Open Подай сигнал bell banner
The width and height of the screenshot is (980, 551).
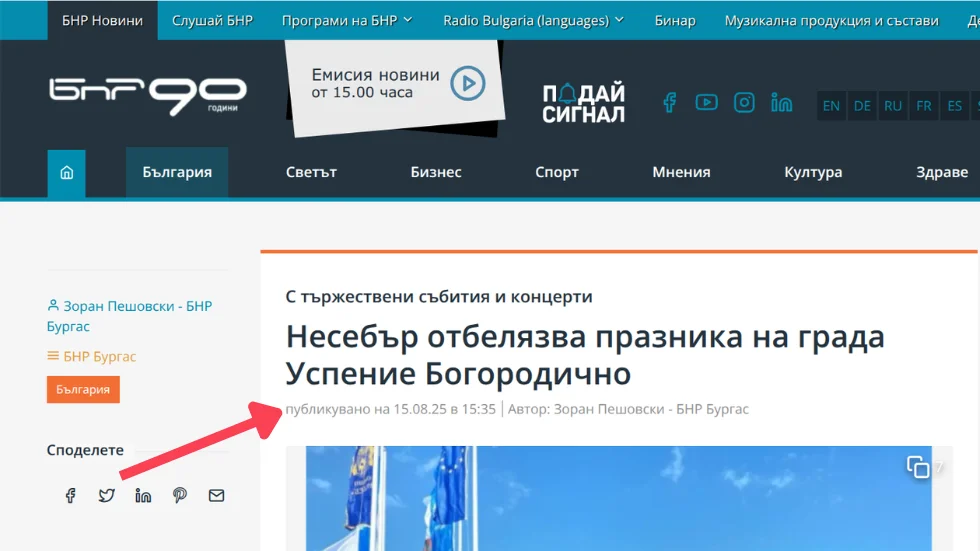pyautogui.click(x=583, y=102)
